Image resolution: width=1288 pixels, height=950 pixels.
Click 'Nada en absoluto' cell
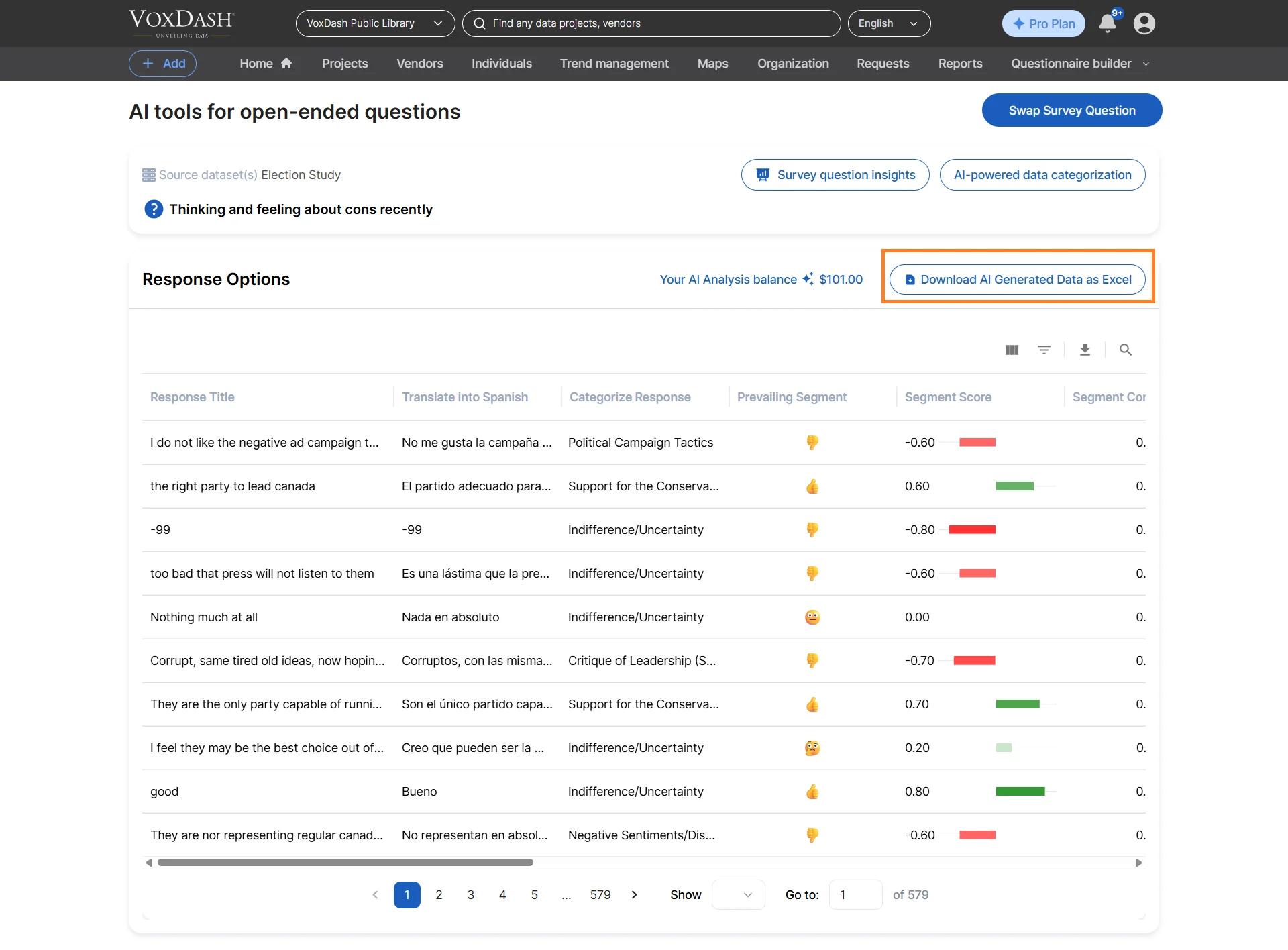coord(450,617)
